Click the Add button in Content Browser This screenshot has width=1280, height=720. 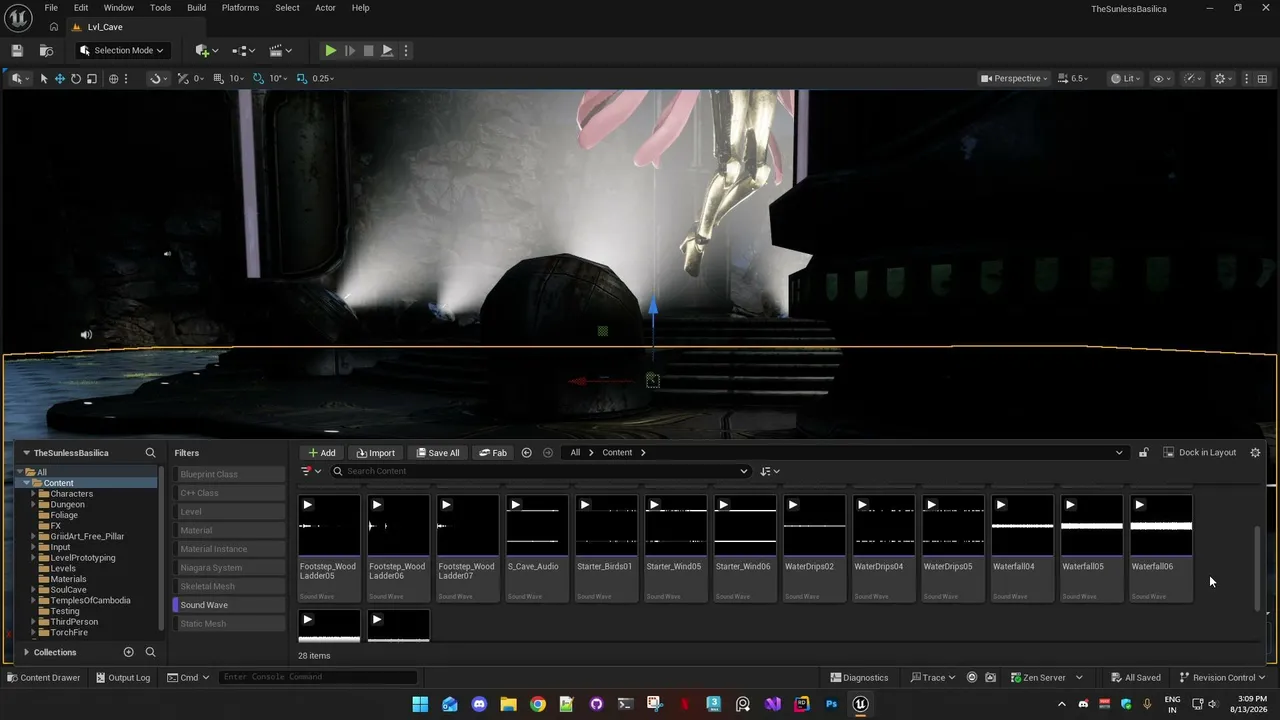pos(322,453)
